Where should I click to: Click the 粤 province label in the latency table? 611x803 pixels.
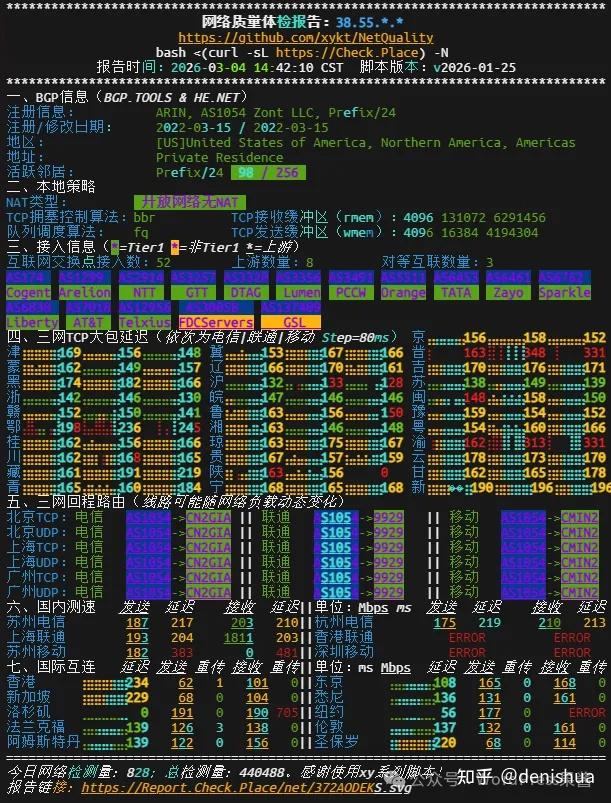tap(418, 427)
